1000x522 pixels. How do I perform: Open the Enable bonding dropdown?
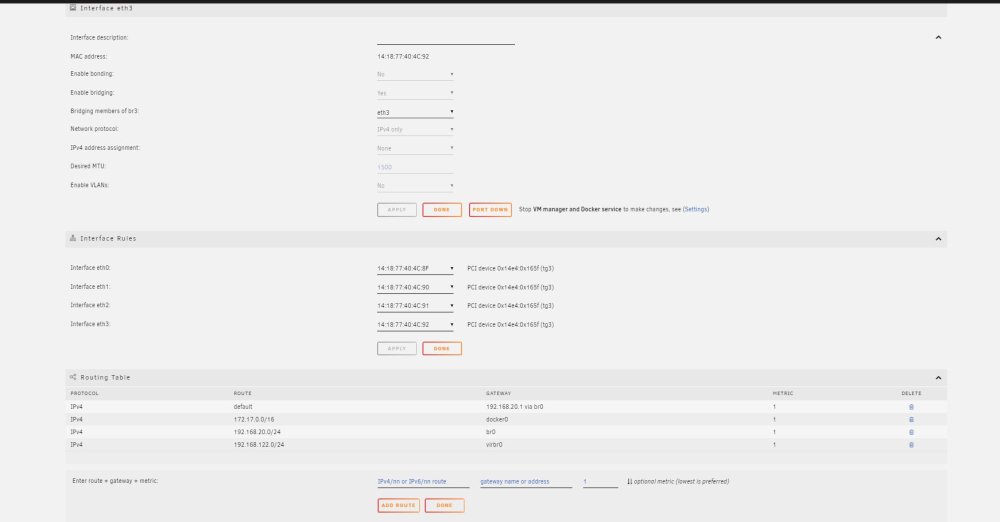415,75
